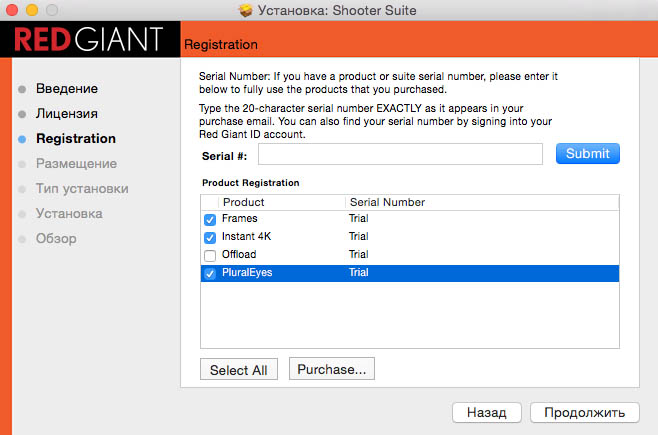The width and height of the screenshot is (658, 435).
Task: Open the Purchase... dialog
Action: point(332,369)
